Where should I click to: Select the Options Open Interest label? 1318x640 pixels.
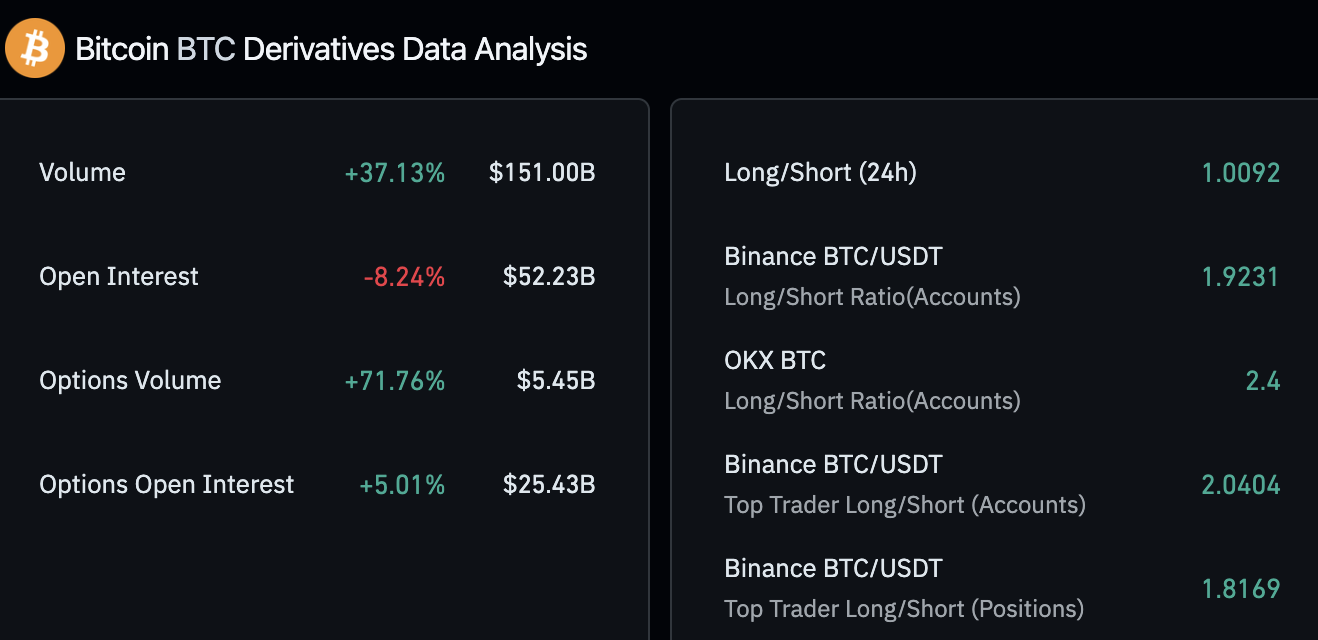click(166, 484)
